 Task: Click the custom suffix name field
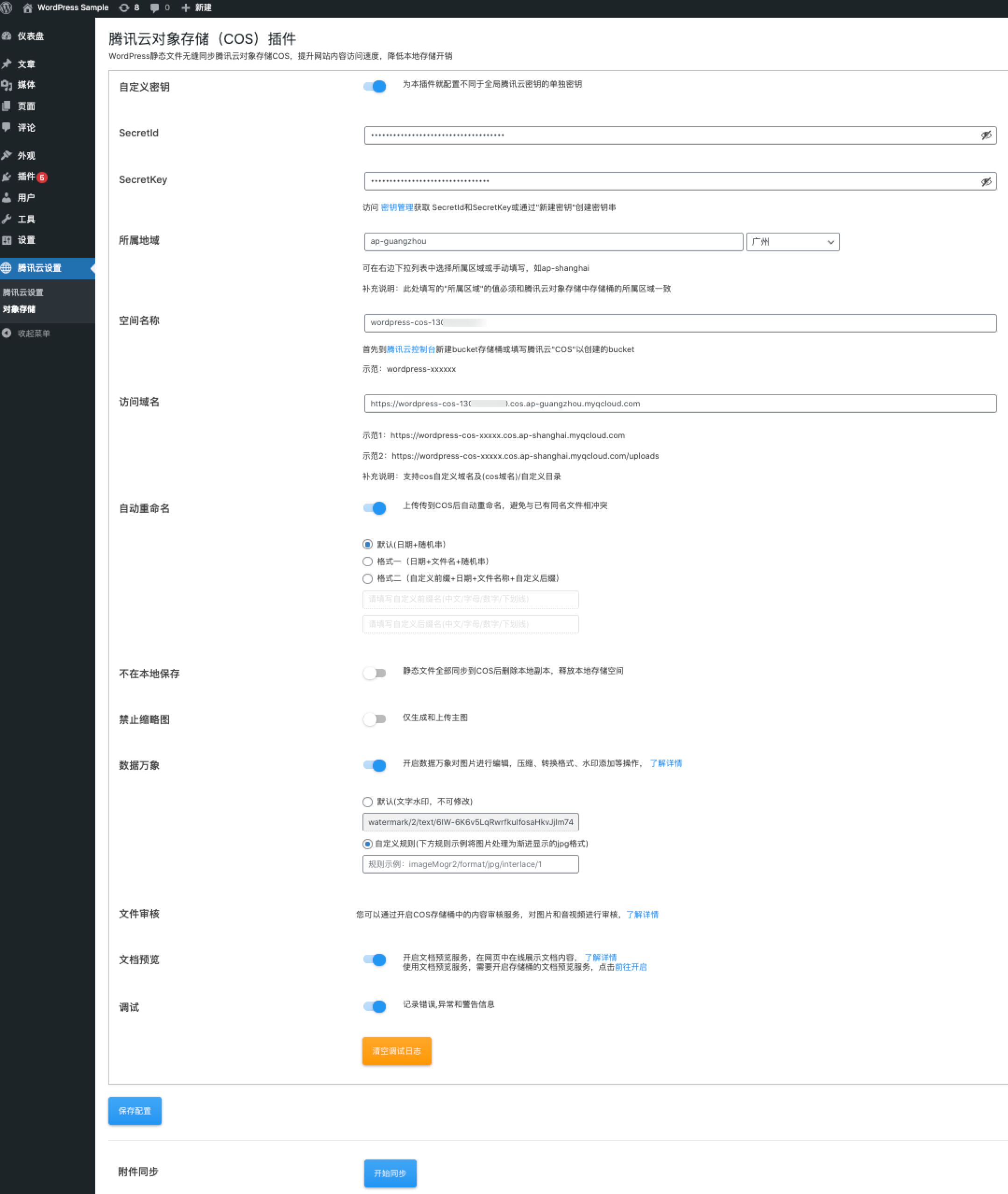click(471, 624)
